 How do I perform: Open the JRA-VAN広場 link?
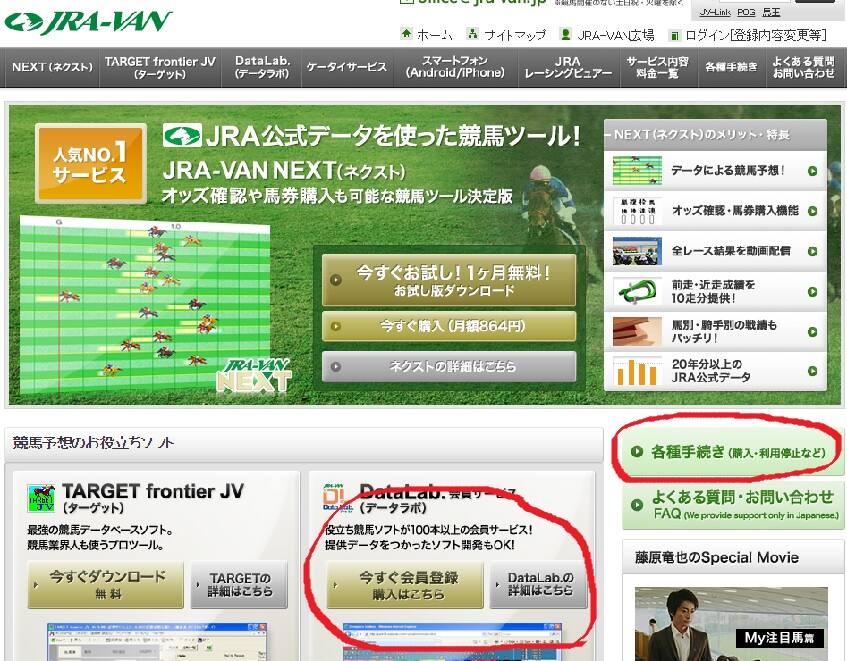616,35
